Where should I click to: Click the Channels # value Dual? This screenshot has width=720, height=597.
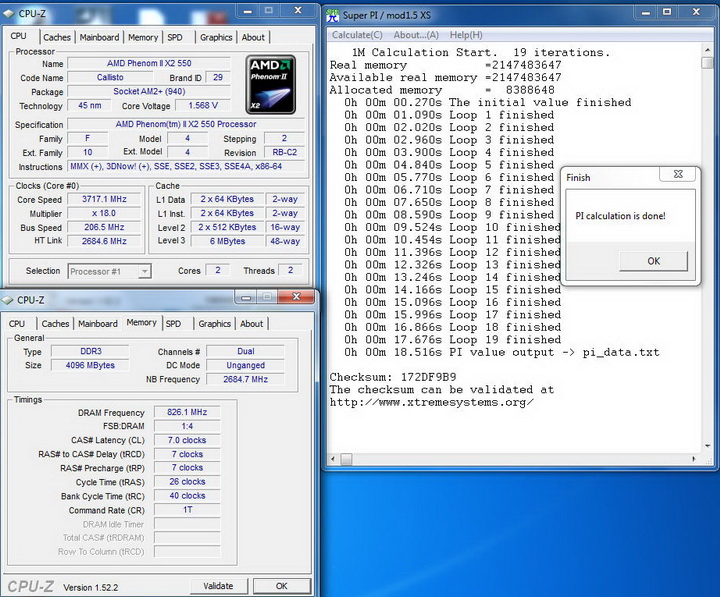point(246,351)
